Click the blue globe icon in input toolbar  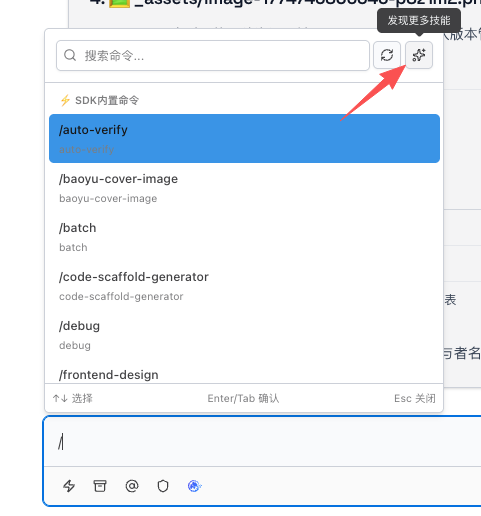point(195,486)
